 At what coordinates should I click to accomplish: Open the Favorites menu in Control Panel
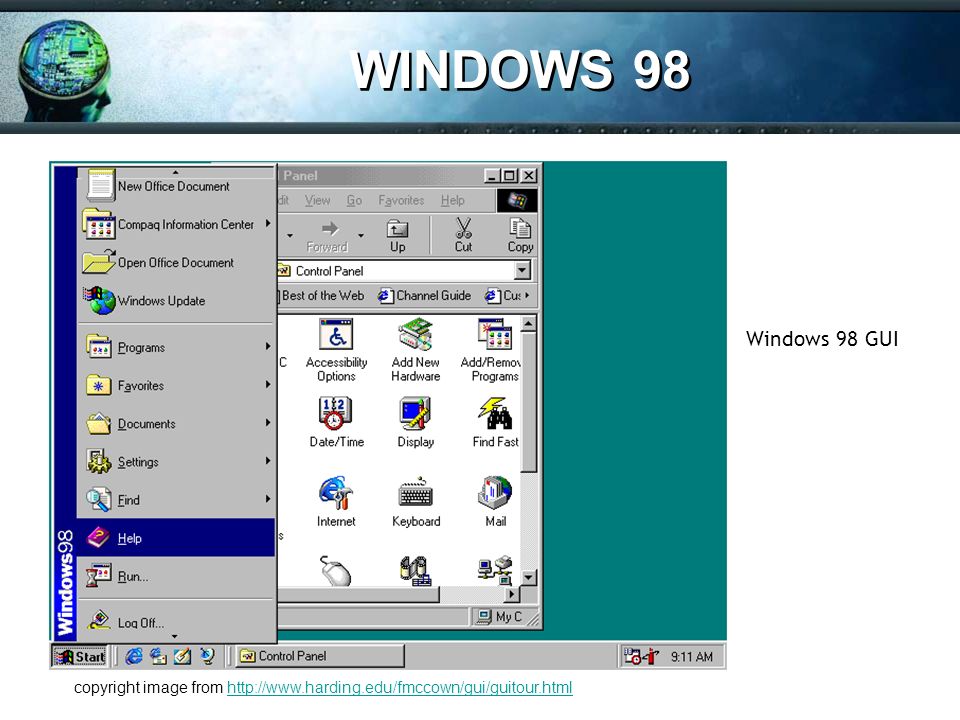(401, 200)
